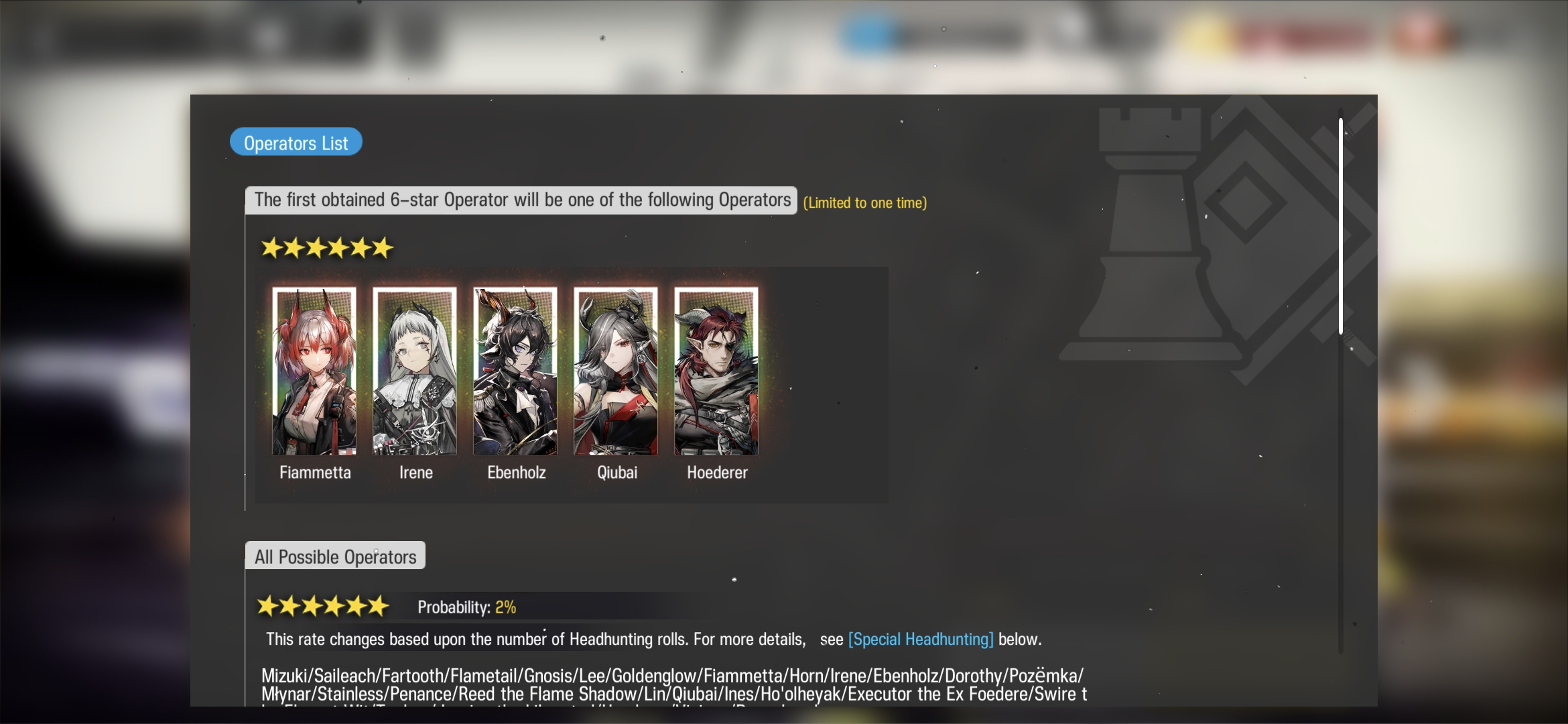Click the All Possible Operators heading
The width and height of the screenshot is (1568, 724).
335,556
